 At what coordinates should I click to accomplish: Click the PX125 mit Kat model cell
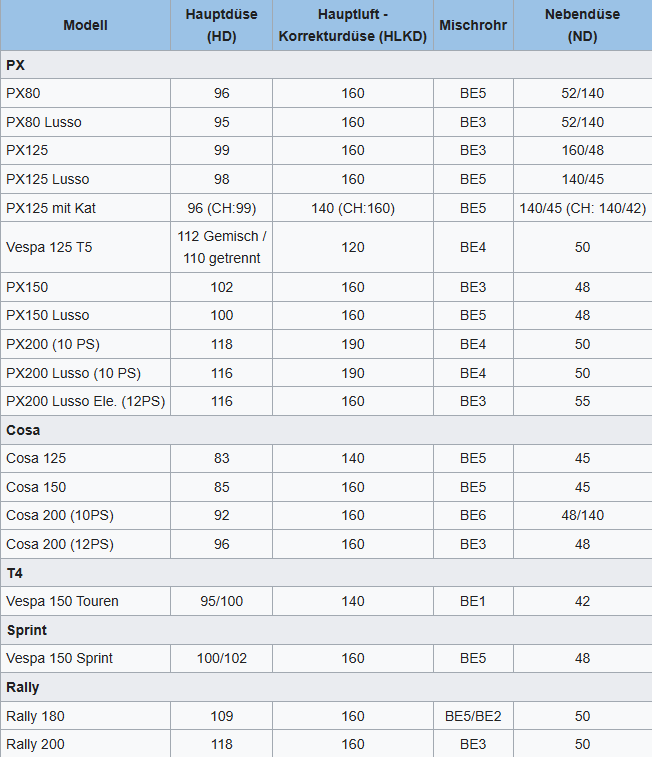click(85, 208)
